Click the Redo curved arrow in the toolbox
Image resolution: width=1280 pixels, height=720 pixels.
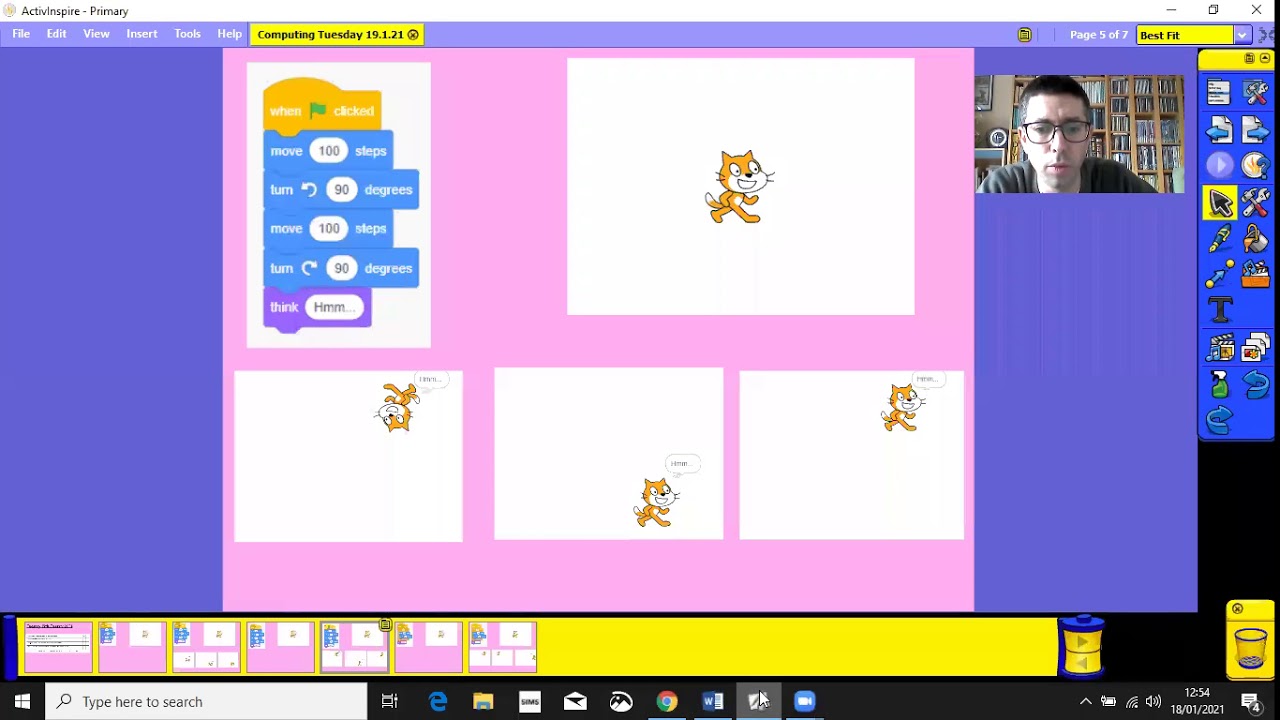(x=1219, y=420)
